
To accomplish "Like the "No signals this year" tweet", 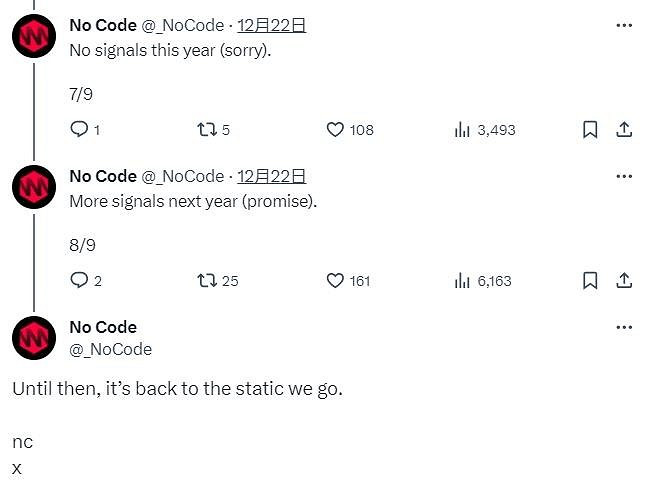I will point(336,129).
